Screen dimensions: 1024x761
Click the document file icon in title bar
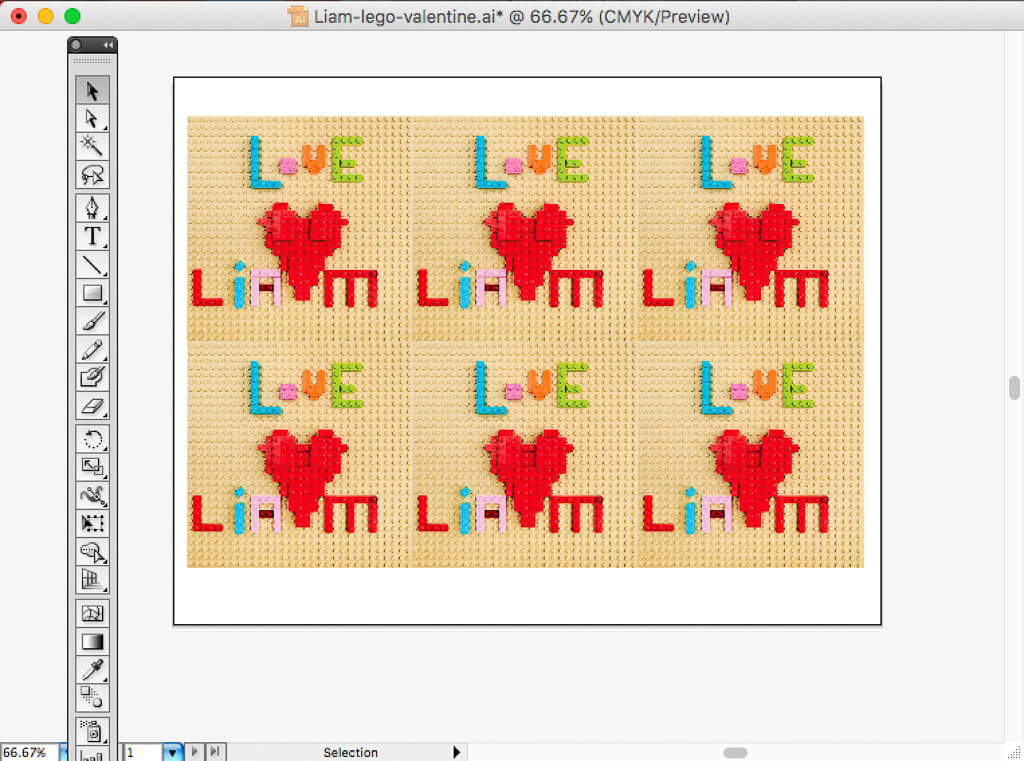point(298,16)
